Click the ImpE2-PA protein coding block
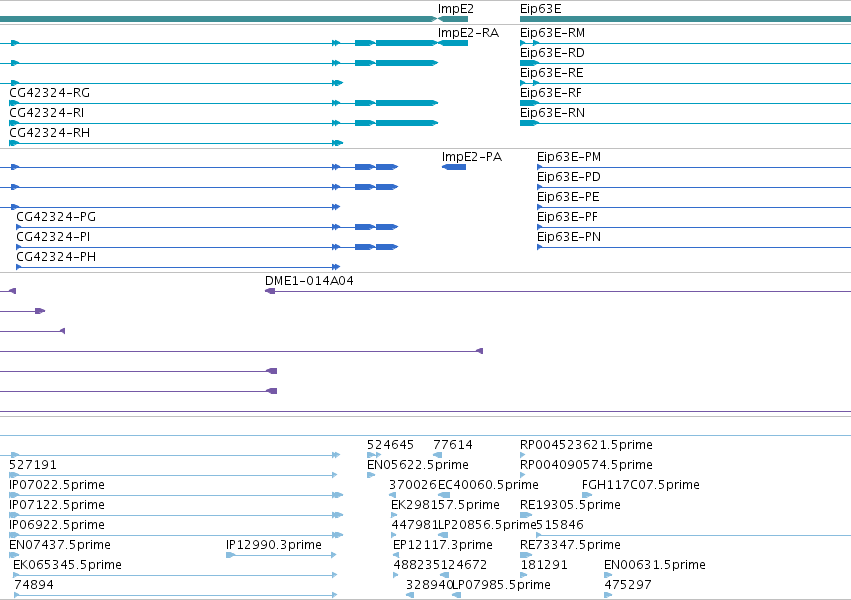Image resolution: width=851 pixels, height=600 pixels. [454, 167]
